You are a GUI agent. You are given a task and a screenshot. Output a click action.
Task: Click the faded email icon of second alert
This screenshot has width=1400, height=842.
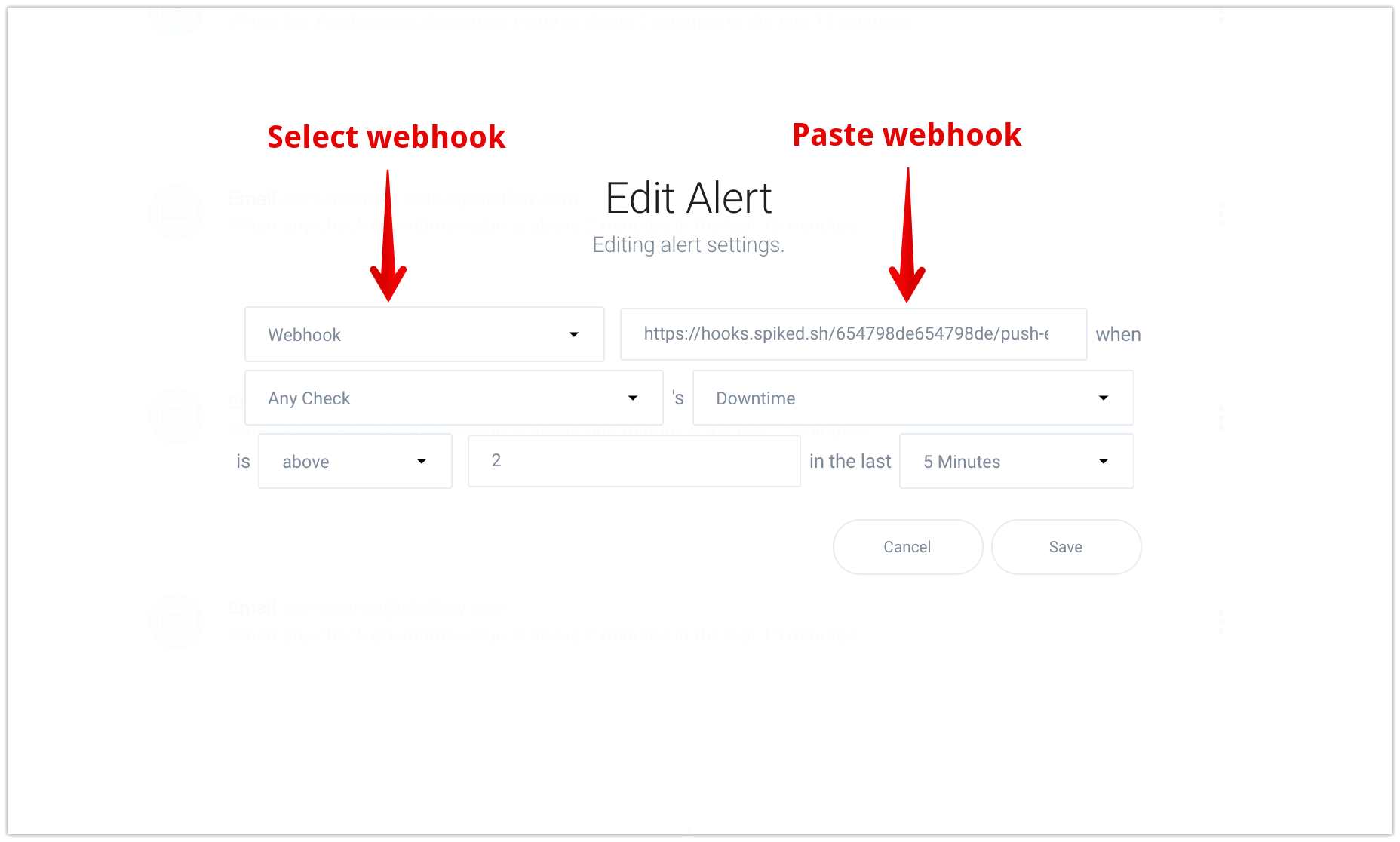(x=176, y=212)
